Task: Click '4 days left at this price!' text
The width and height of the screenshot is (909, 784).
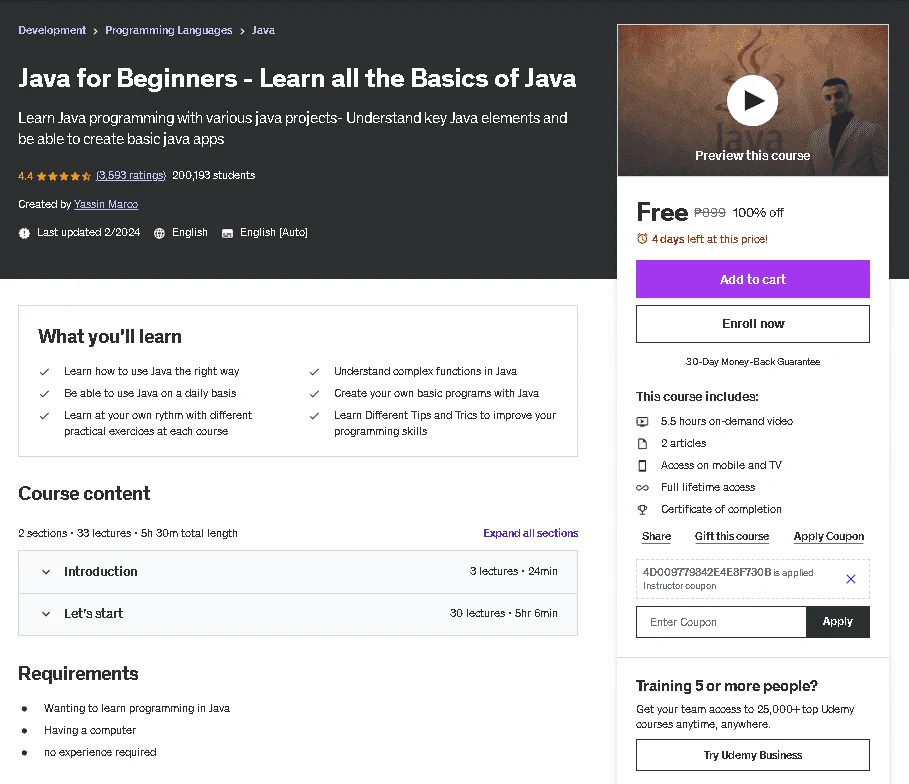Action: pos(710,239)
